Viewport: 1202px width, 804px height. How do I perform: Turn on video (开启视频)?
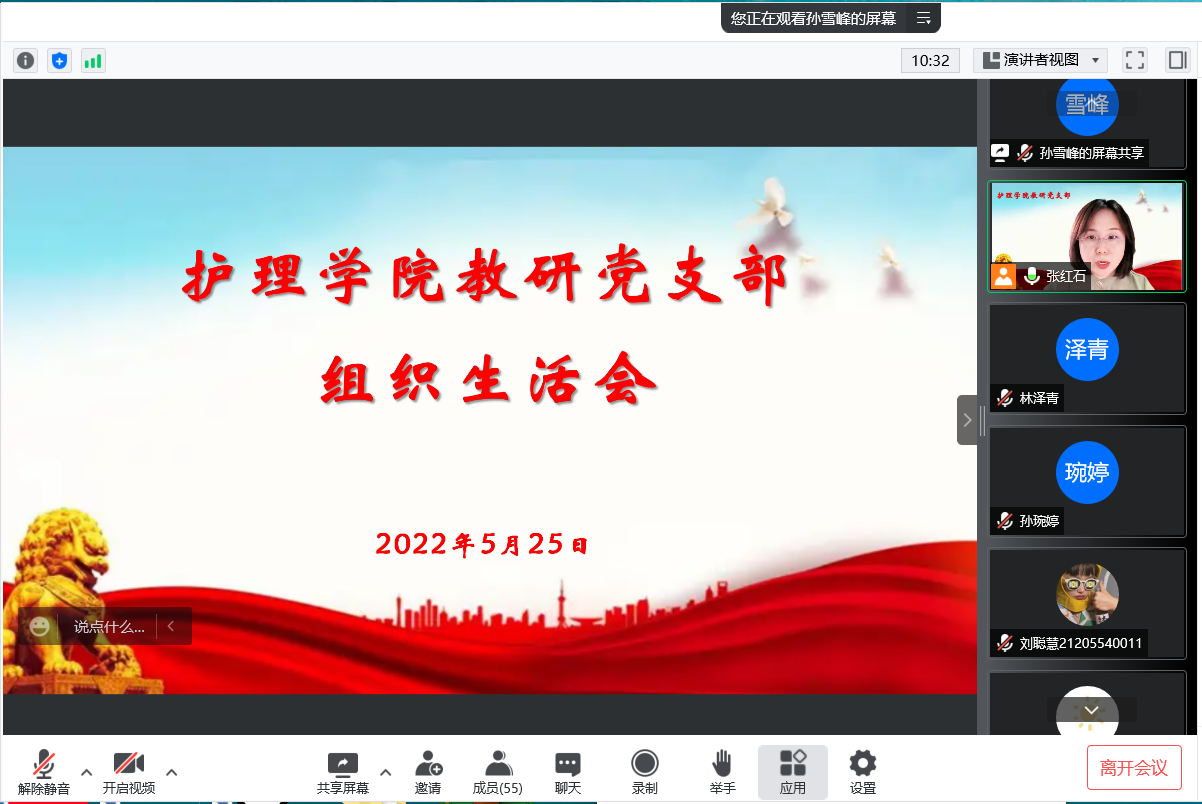[129, 772]
